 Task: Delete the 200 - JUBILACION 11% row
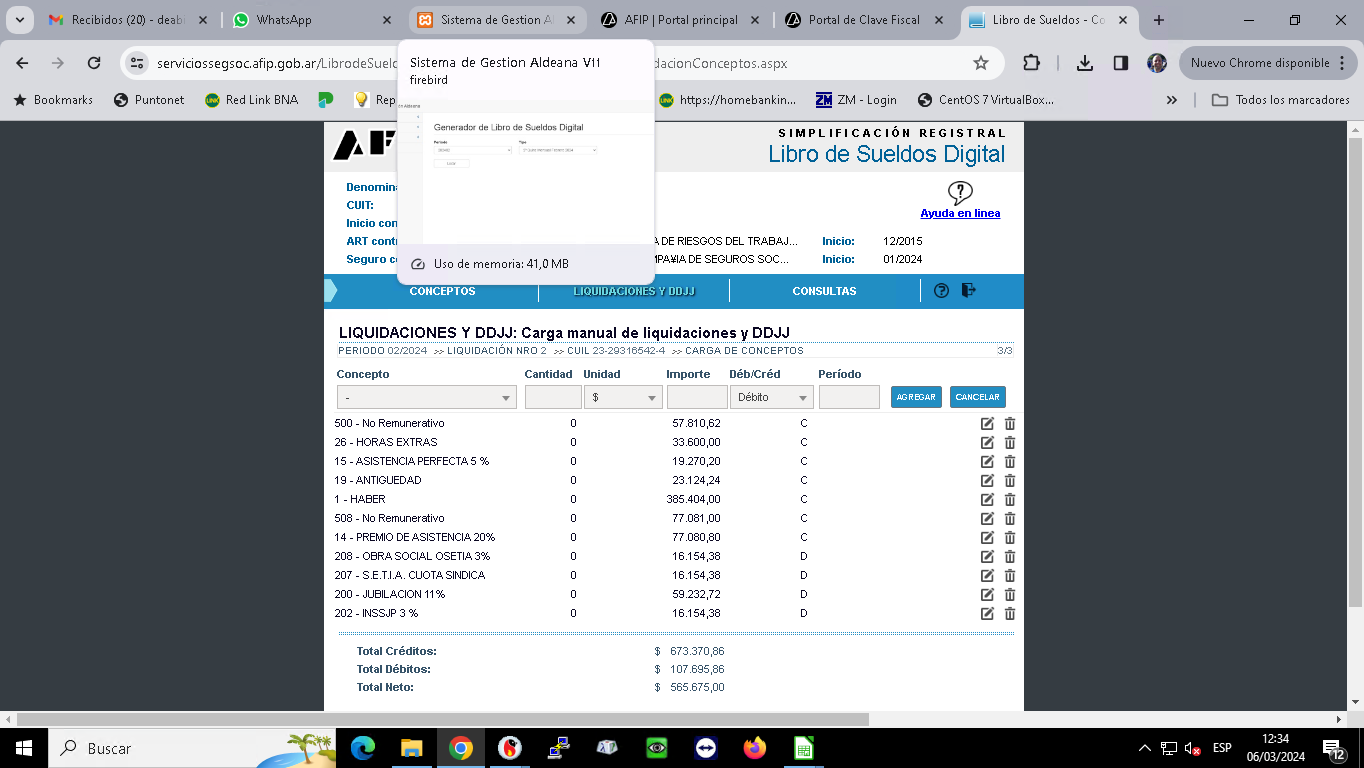(x=1009, y=594)
